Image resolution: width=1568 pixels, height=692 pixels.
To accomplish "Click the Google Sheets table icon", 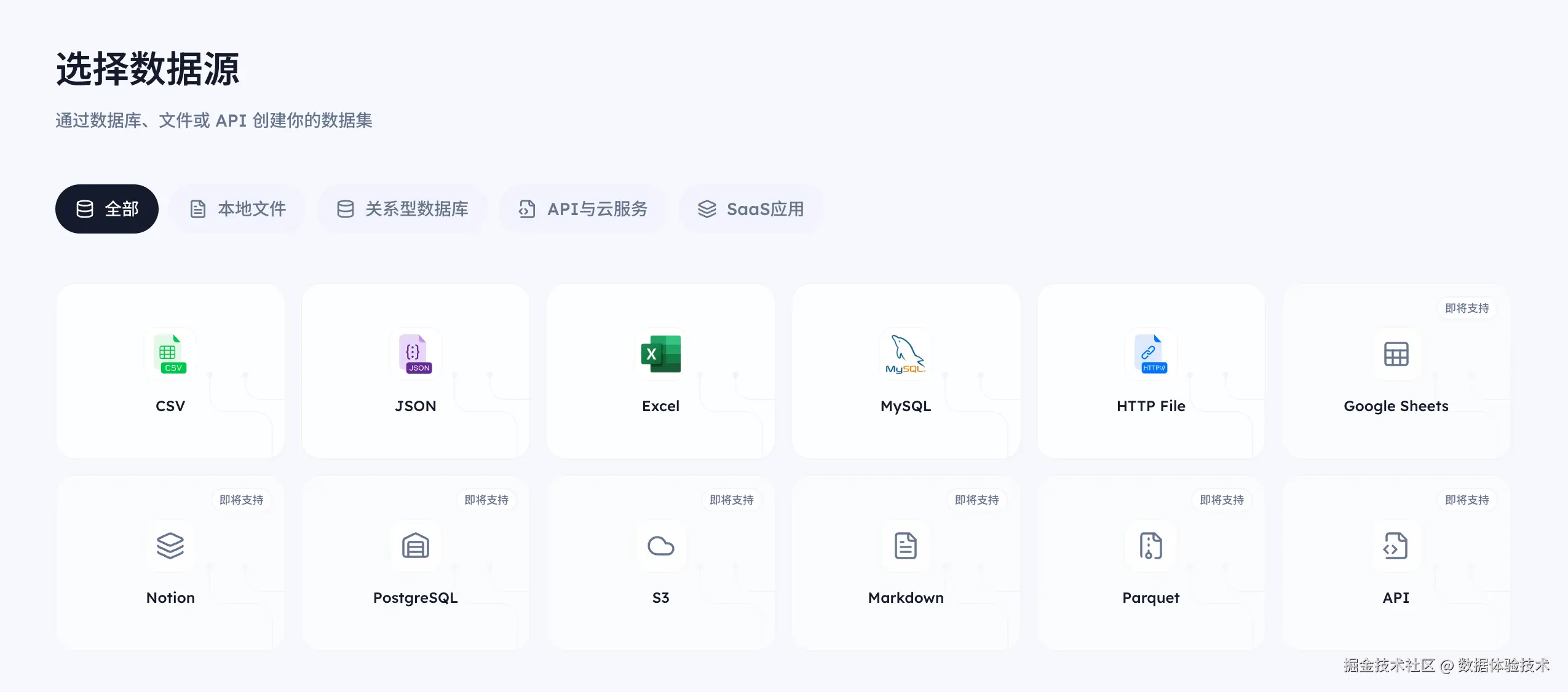I will pos(1396,354).
